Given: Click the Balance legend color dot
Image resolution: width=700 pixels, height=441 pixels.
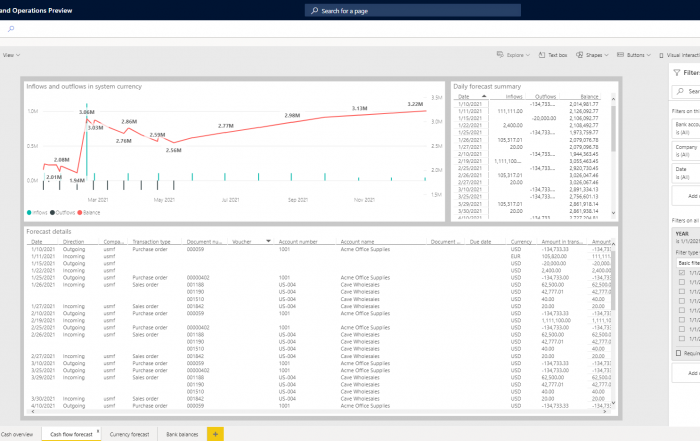Looking at the screenshot, I should click(x=80, y=212).
